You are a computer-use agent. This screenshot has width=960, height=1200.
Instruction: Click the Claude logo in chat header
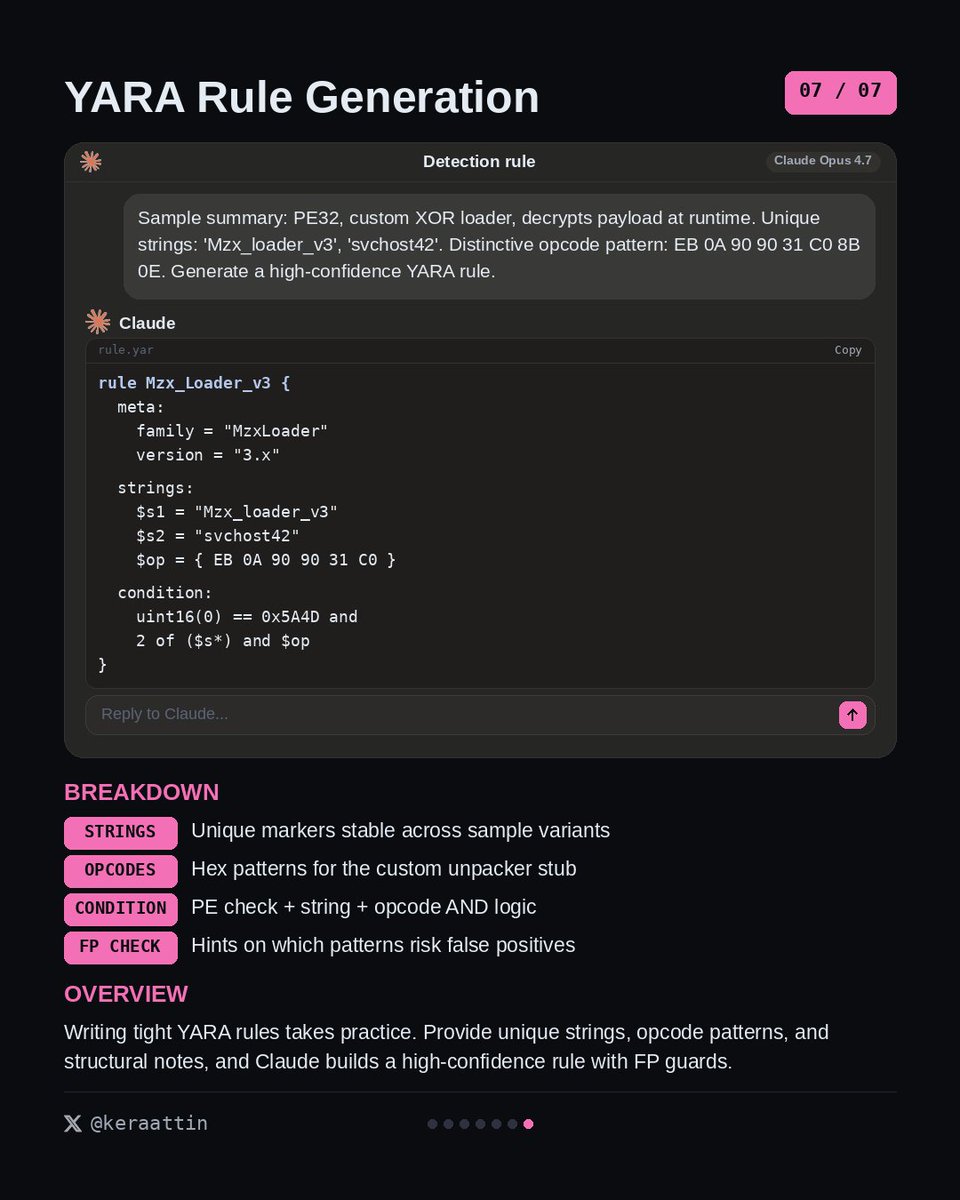(x=91, y=161)
